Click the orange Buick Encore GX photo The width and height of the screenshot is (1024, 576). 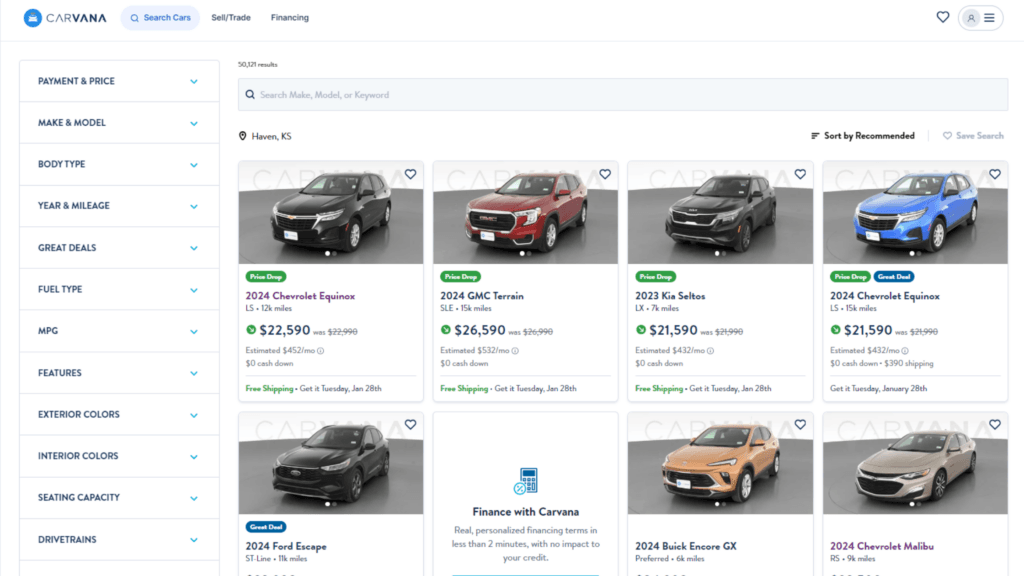[720, 463]
